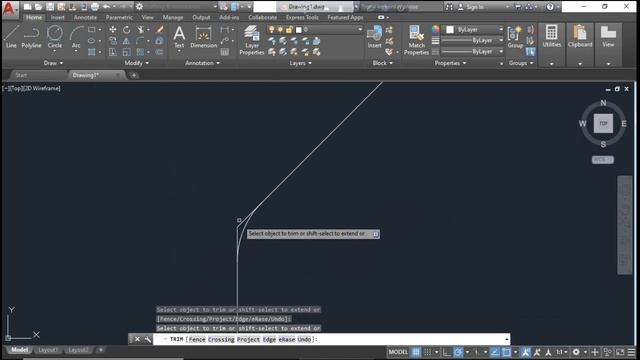
Task: Switch to the Start file tab
Action: coord(21,75)
